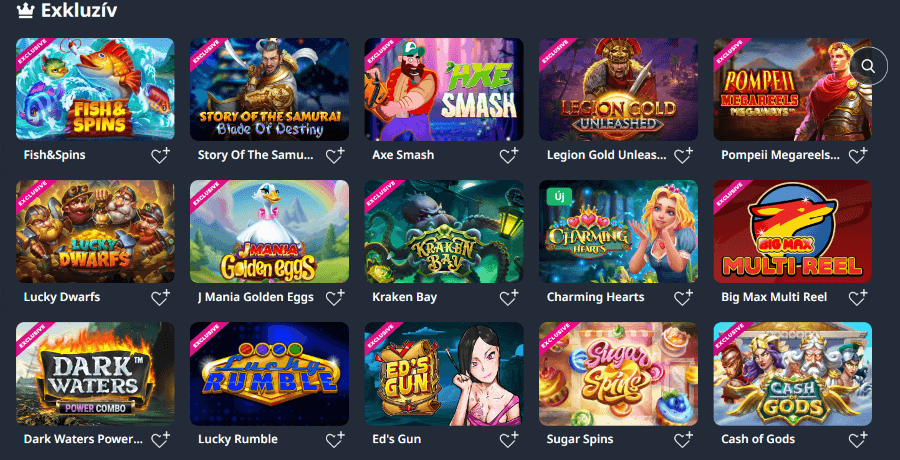Favorite Big Max Multi Reel heart icon

pos(858,297)
